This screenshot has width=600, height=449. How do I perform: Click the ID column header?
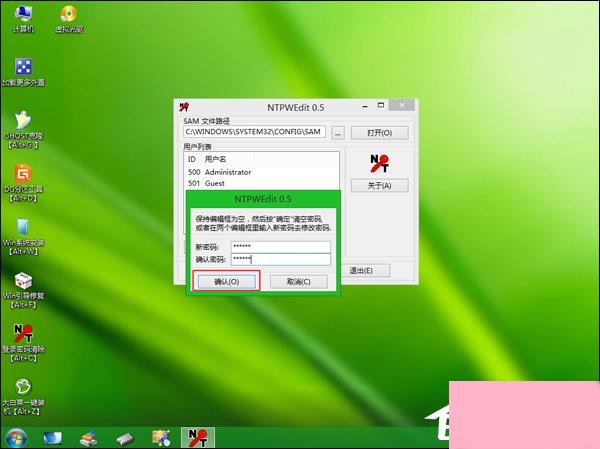[x=192, y=159]
